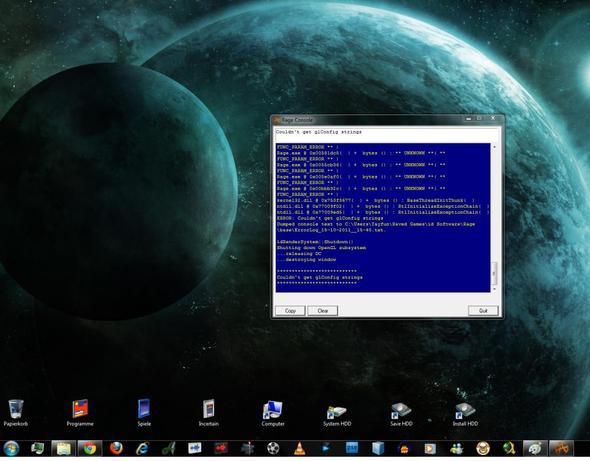Open the Windows Explorer folder taskbar icon
Viewport: 590px width, 461px height.
64,448
